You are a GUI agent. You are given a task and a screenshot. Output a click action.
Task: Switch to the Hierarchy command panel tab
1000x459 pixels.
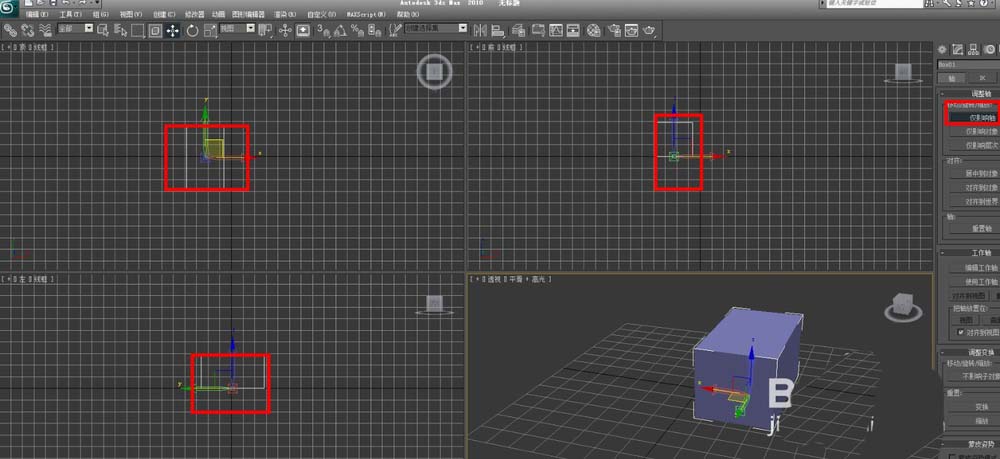pos(973,49)
